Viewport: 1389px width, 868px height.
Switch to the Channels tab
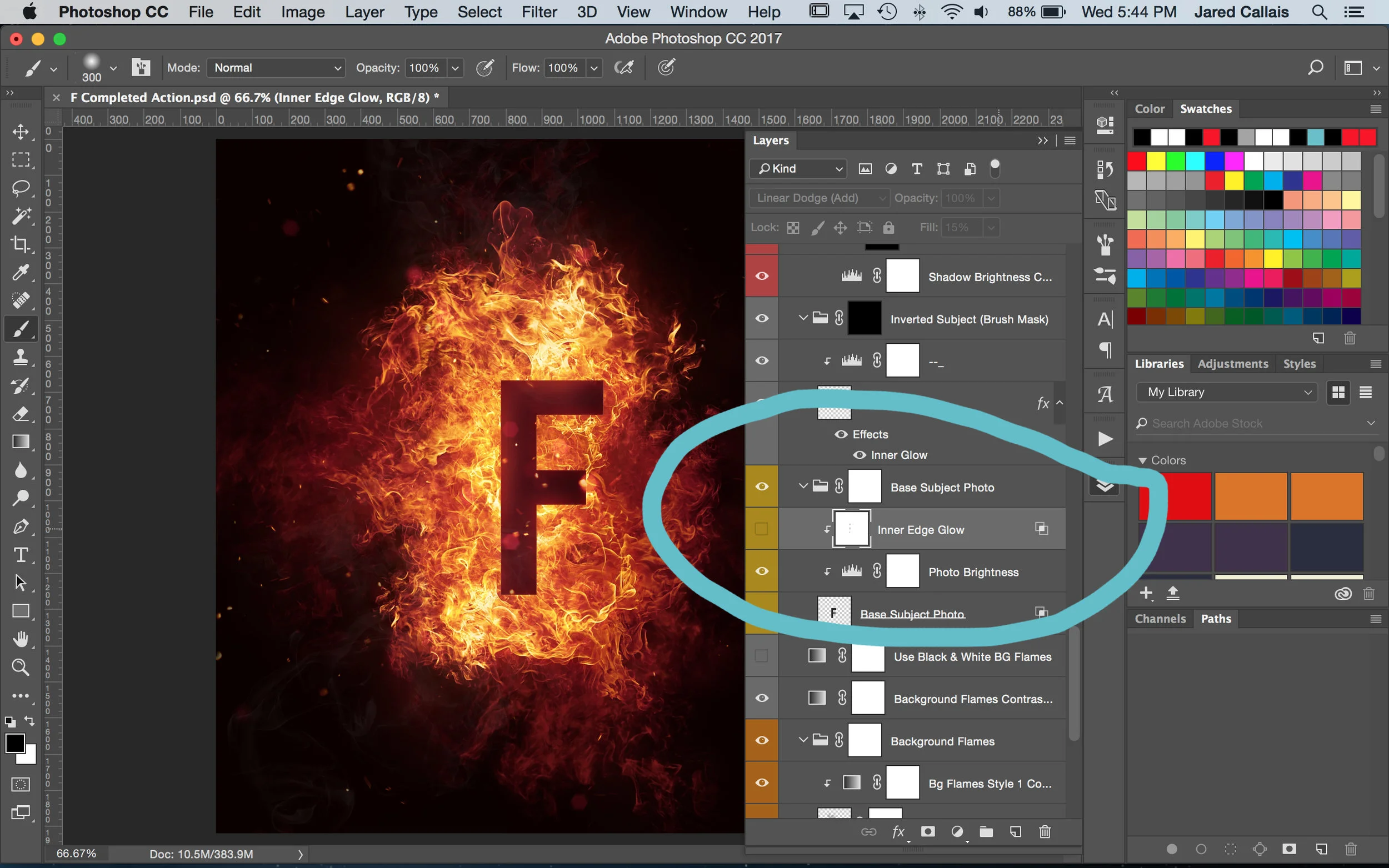[1160, 619]
